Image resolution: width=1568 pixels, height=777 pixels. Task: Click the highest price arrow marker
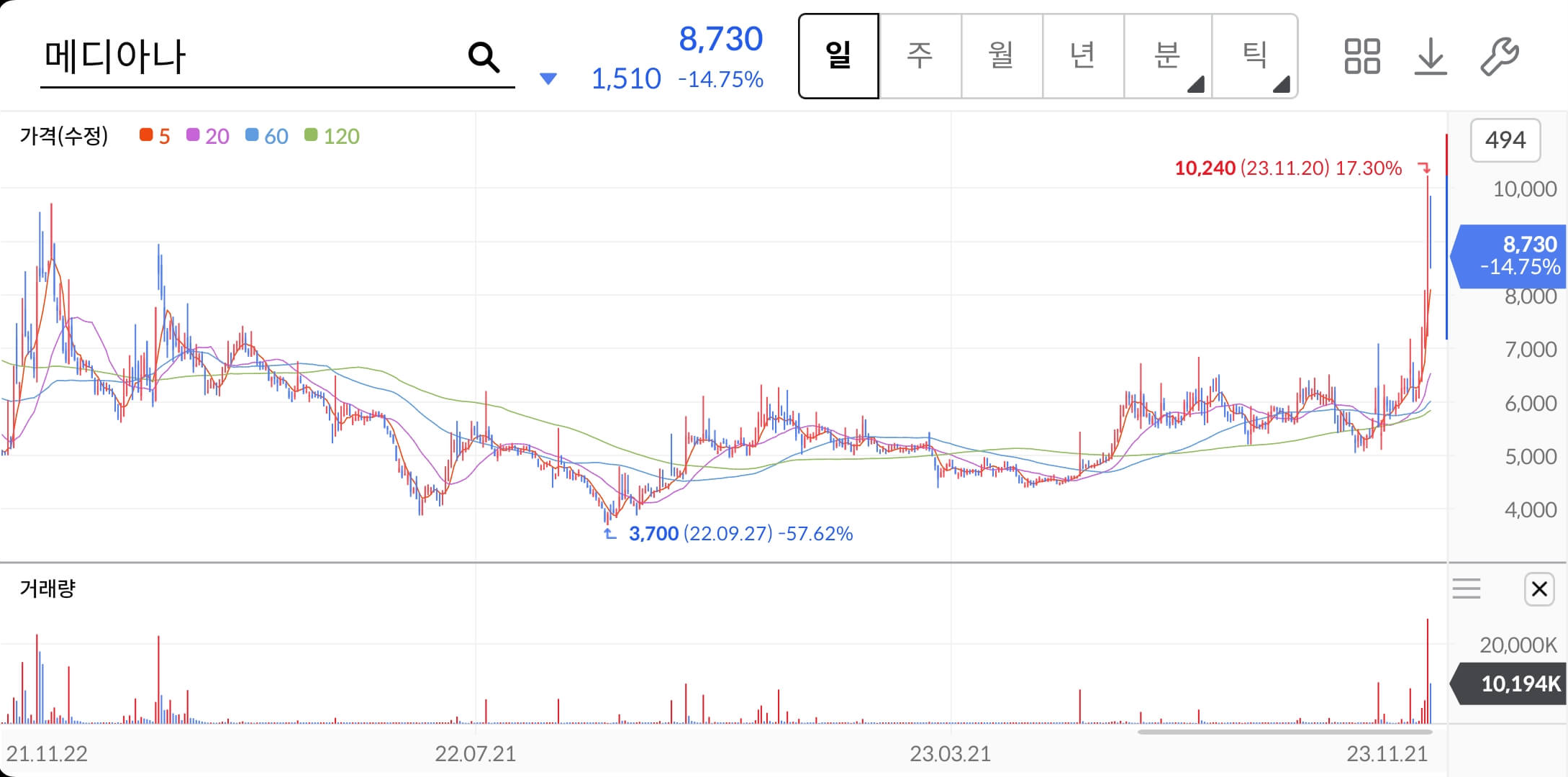(1423, 168)
